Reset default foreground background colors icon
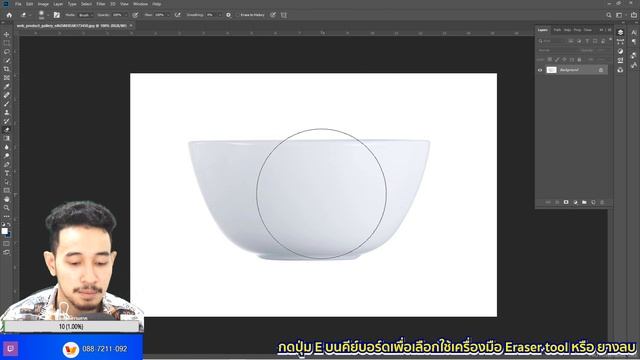 tap(3, 225)
